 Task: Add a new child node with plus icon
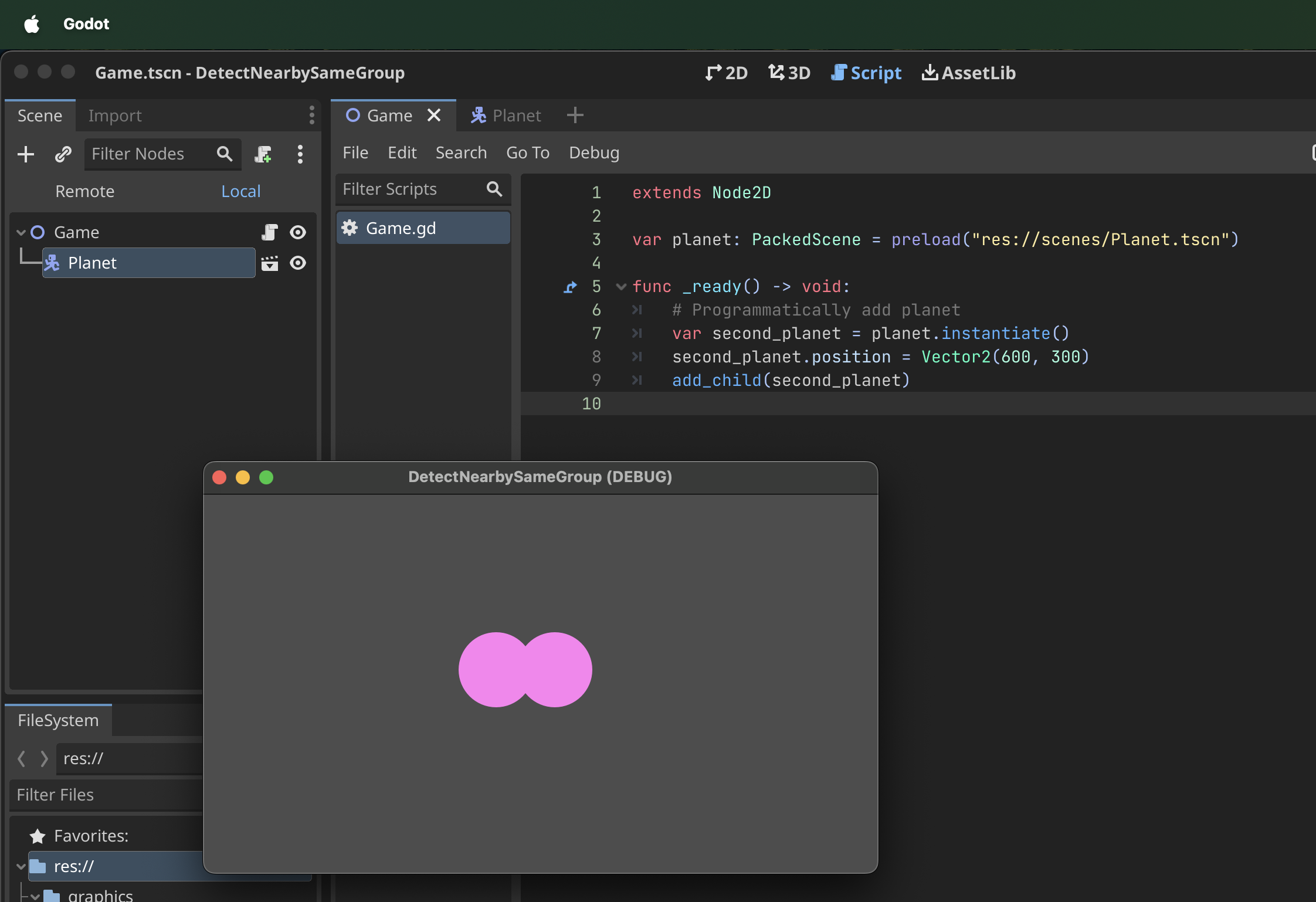coord(26,154)
